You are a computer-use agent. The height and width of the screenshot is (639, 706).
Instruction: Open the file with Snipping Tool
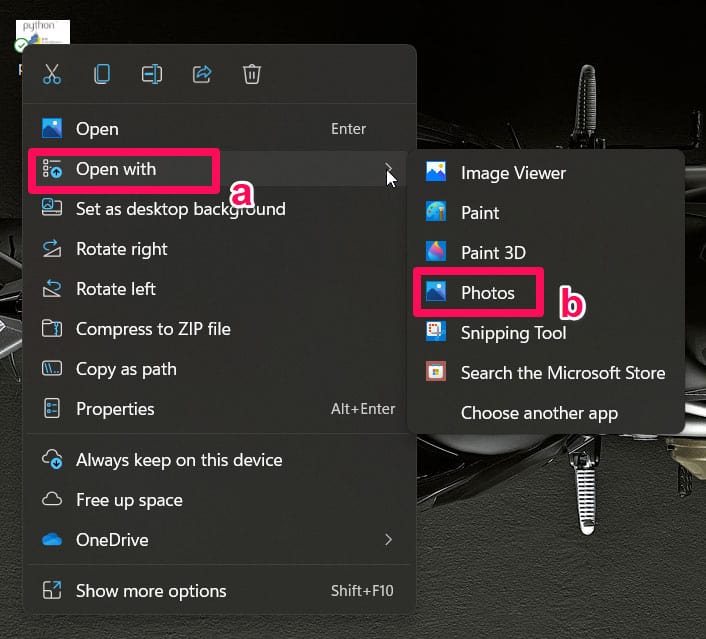click(546, 333)
